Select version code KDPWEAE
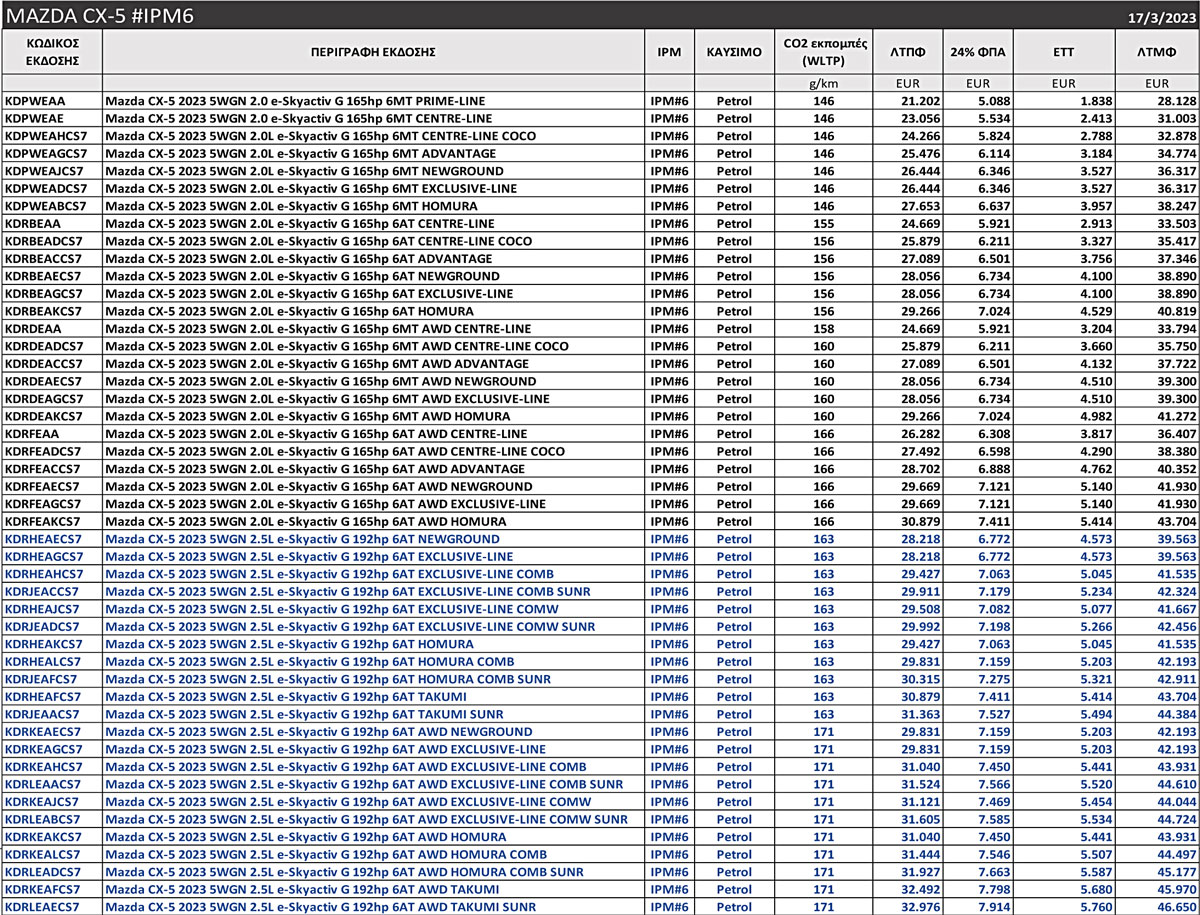1200x915 pixels. (x=34, y=118)
